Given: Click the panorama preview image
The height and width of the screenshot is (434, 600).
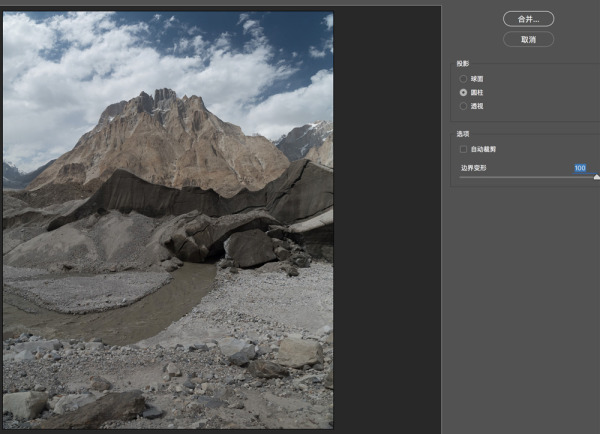Looking at the screenshot, I should point(168,220).
